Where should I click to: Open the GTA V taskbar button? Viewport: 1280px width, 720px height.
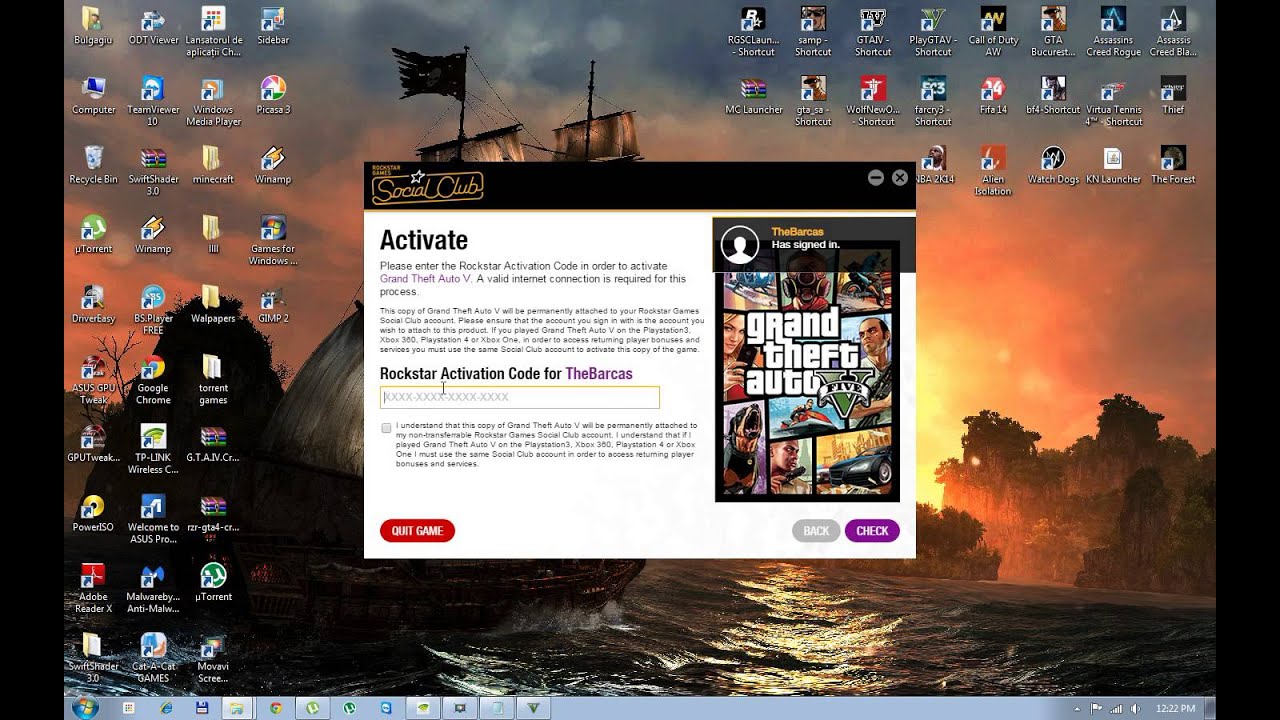click(533, 708)
